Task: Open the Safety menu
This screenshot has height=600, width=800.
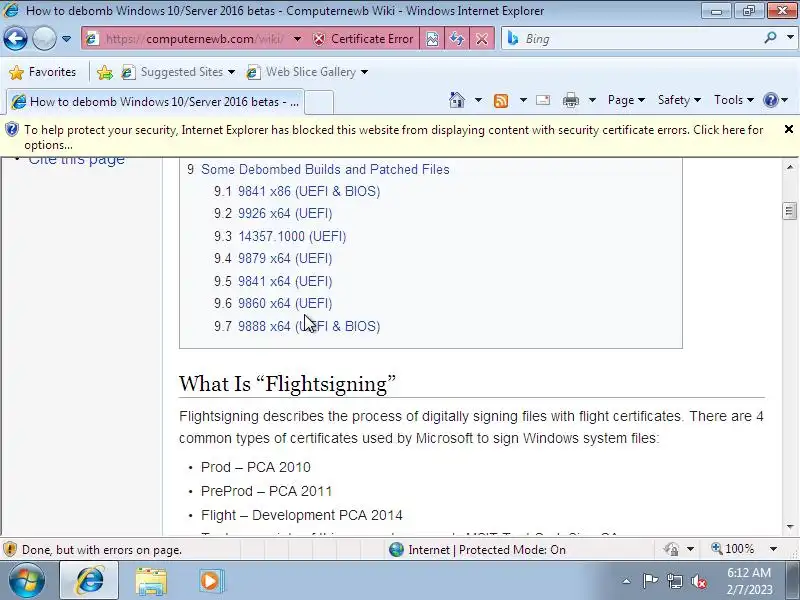Action: coord(679,100)
